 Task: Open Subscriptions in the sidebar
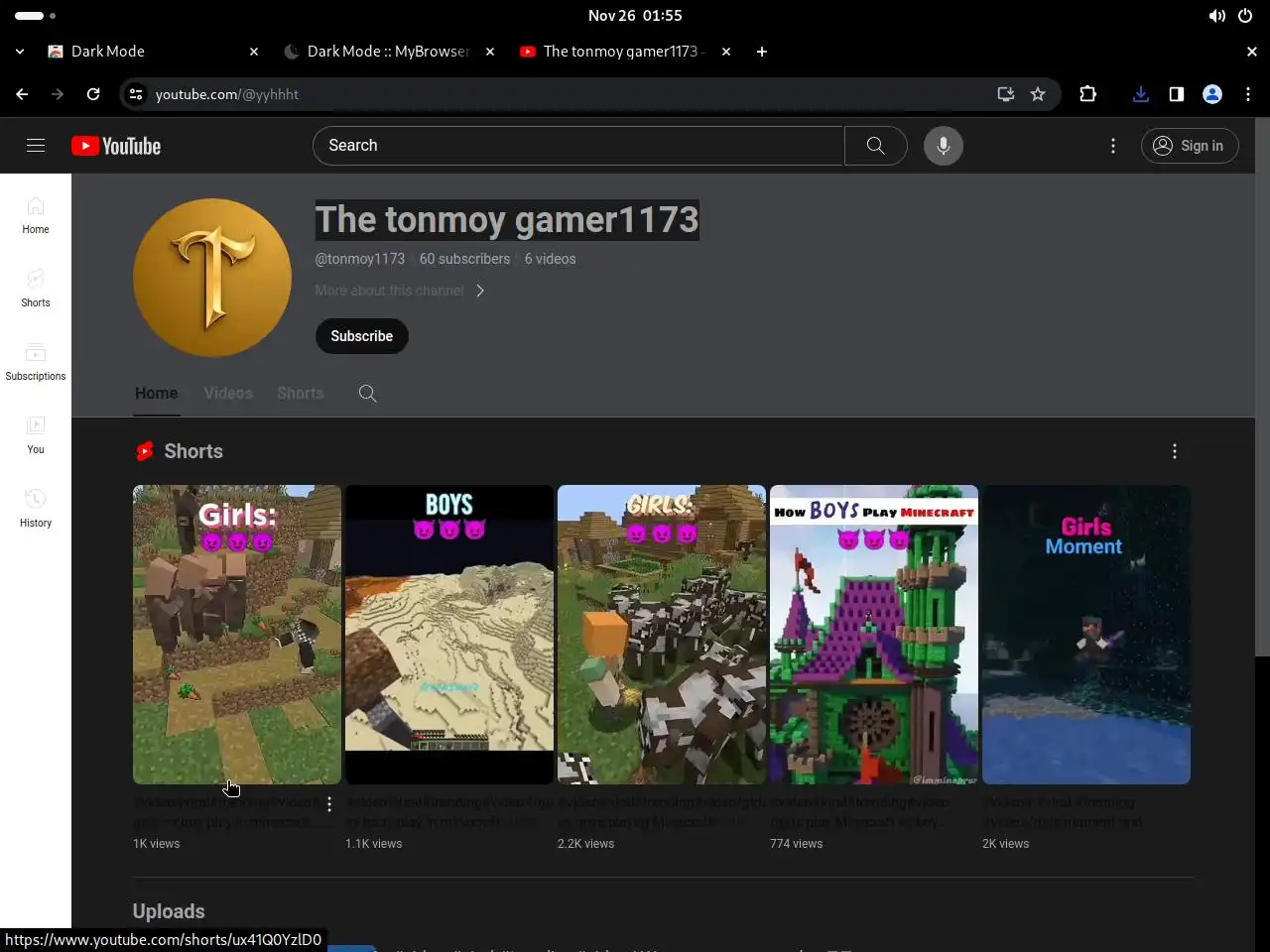(36, 362)
